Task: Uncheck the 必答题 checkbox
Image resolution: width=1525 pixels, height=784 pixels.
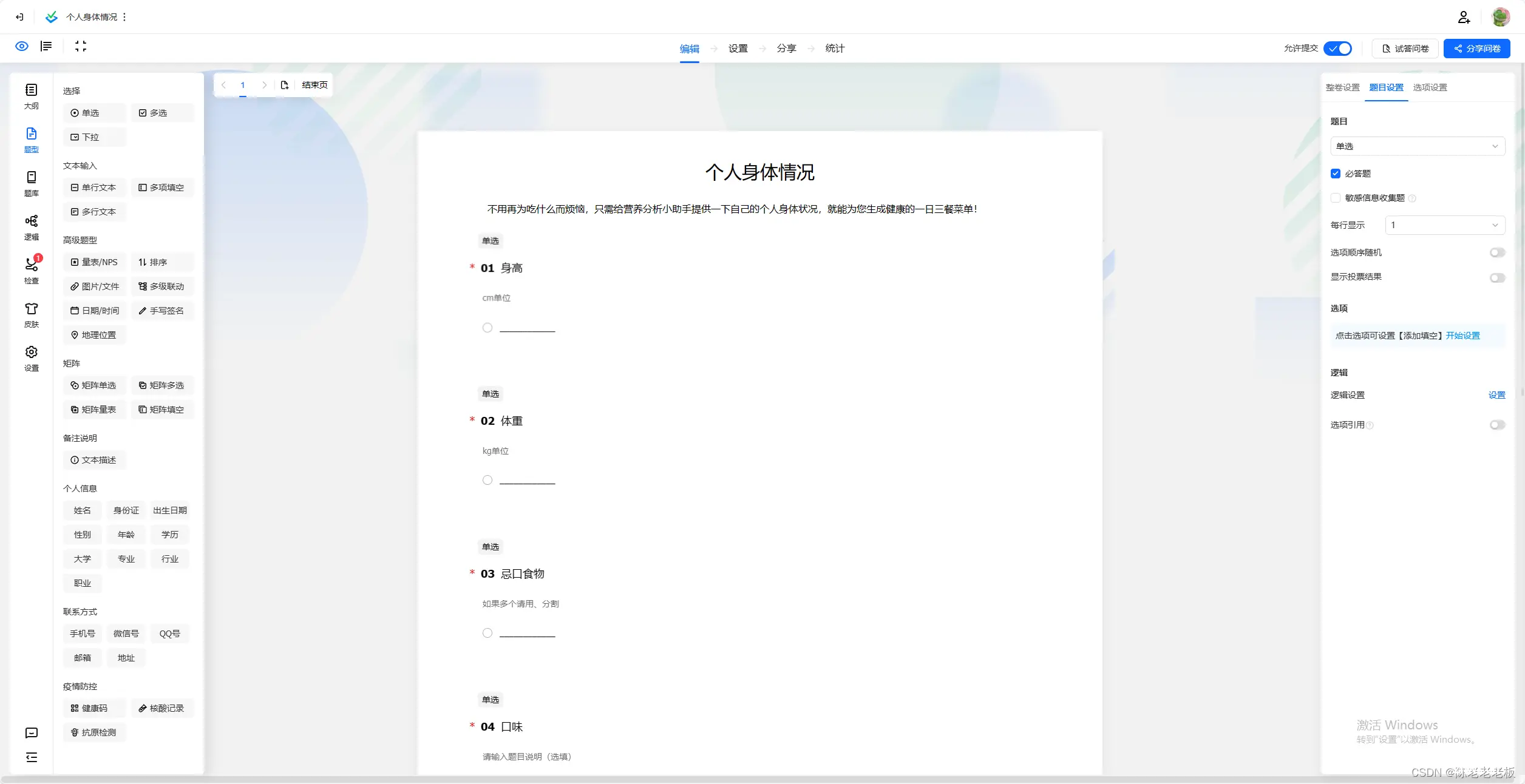Action: (x=1336, y=174)
